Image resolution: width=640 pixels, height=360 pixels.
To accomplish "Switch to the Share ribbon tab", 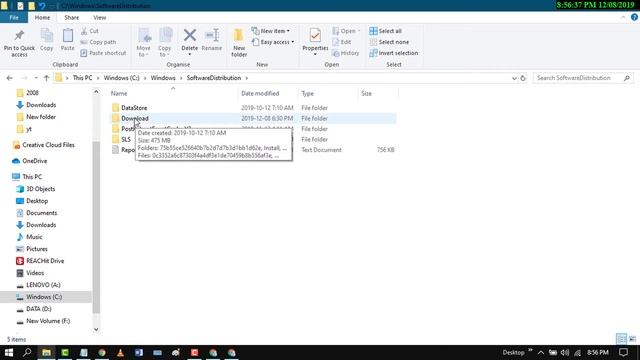I will 71,18.
